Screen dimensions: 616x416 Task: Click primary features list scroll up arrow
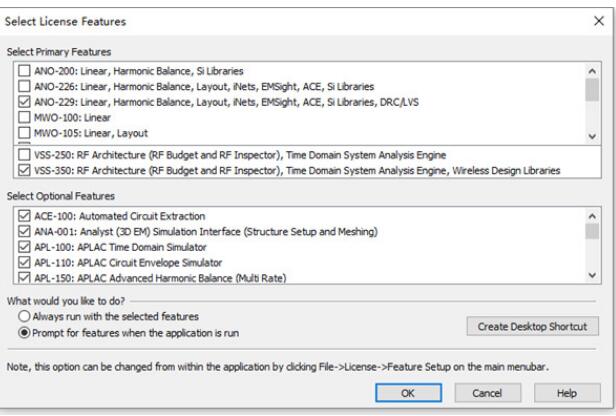(592, 71)
